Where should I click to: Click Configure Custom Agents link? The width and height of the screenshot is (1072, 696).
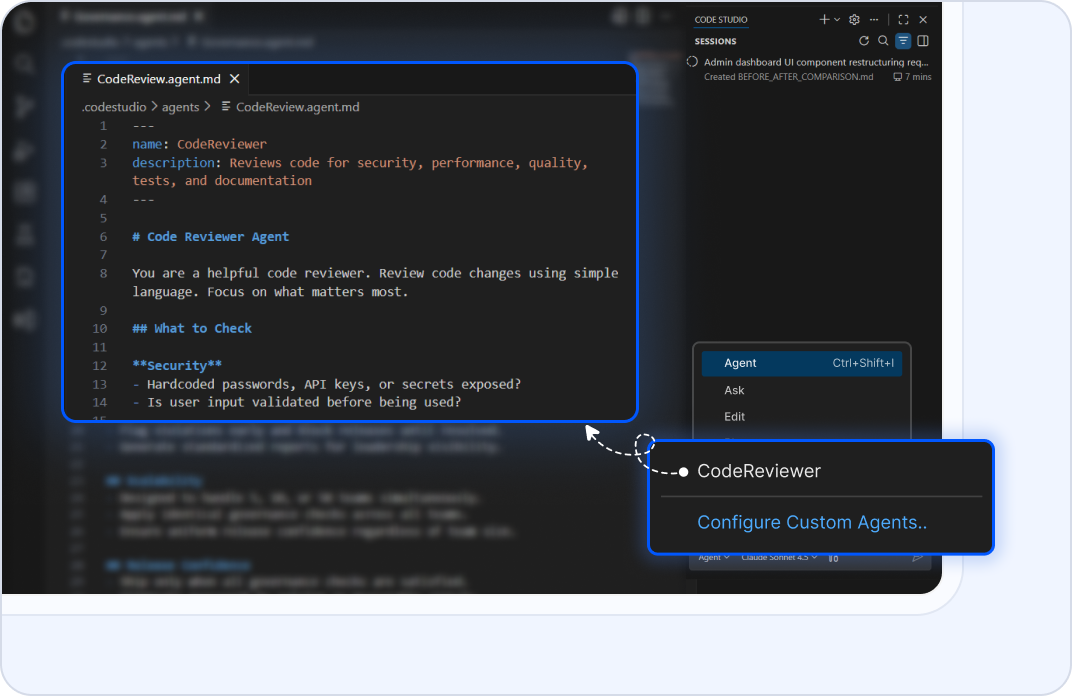click(x=811, y=523)
